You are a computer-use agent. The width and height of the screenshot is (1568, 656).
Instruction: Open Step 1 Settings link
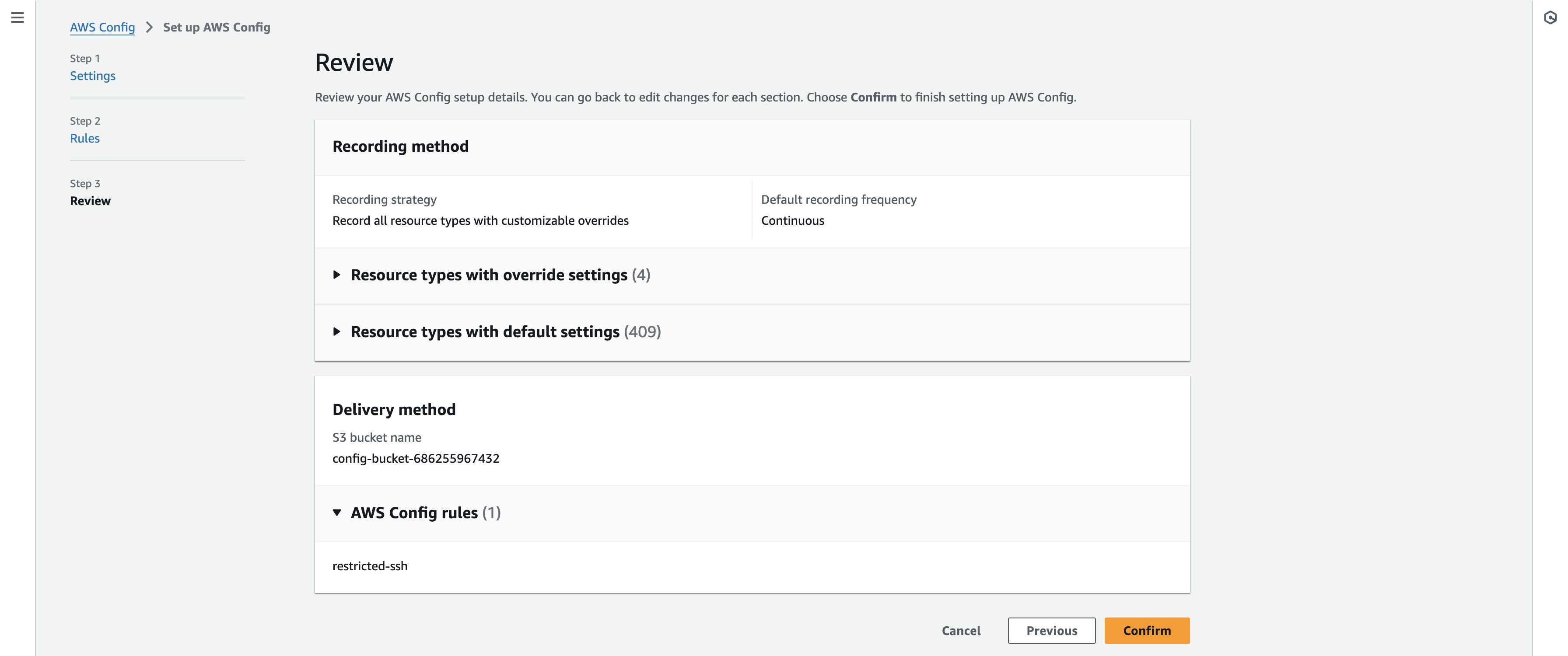(92, 76)
